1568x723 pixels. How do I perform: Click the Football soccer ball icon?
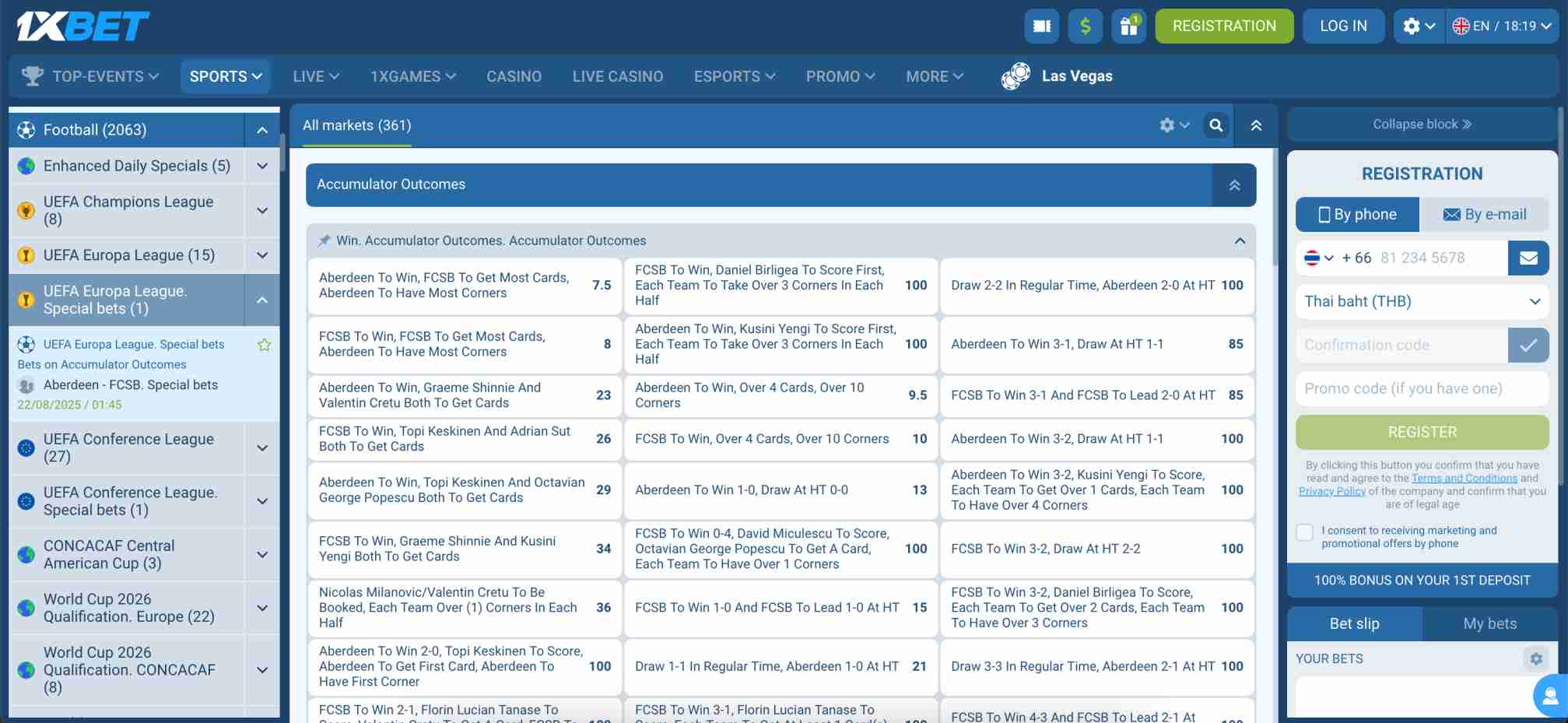point(26,130)
